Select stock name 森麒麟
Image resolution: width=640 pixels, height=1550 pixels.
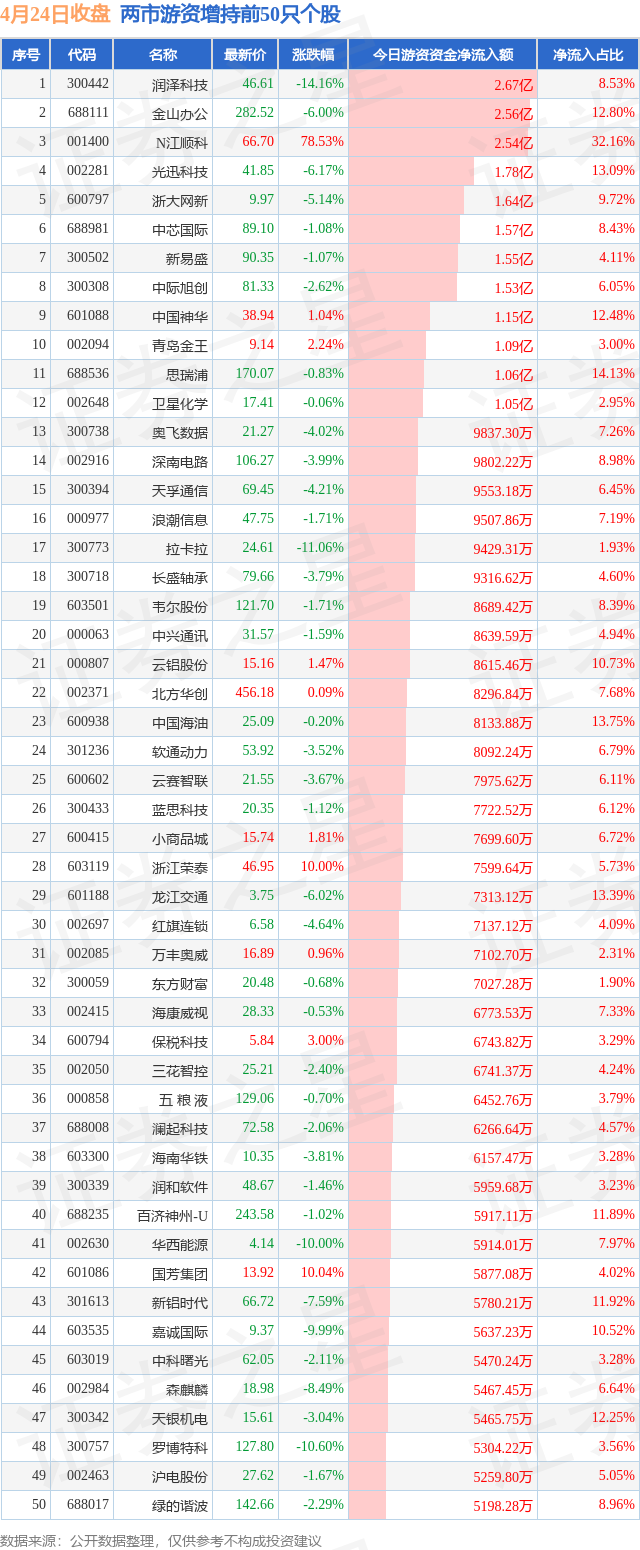point(187,1389)
